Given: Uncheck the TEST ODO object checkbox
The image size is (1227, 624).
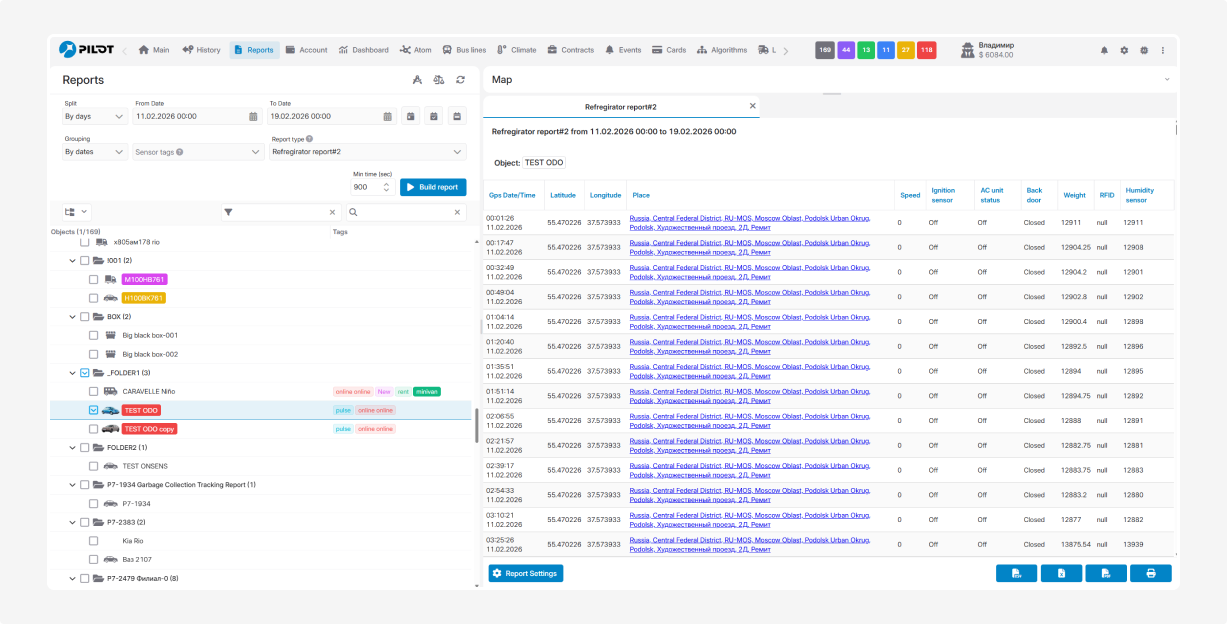Looking at the screenshot, I should 94,410.
